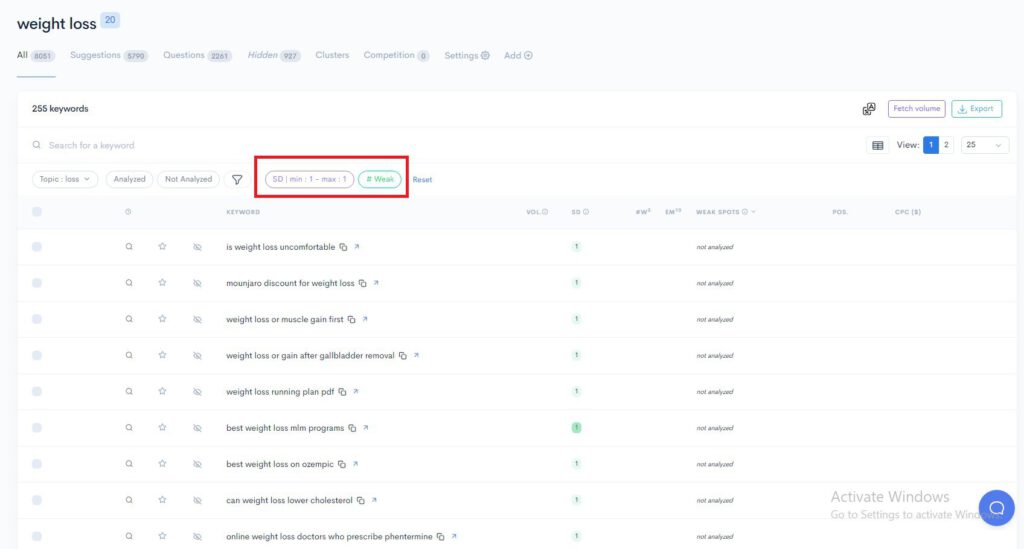Switch to View 1
This screenshot has width=1024, height=549.
point(931,145)
